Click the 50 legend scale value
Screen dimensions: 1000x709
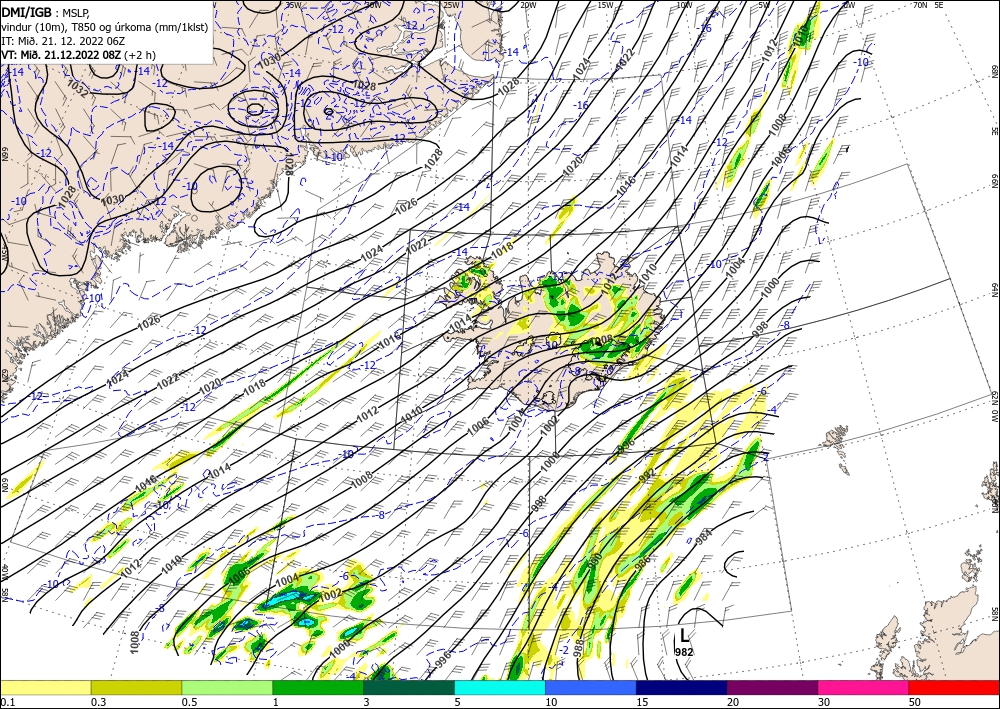click(915, 702)
